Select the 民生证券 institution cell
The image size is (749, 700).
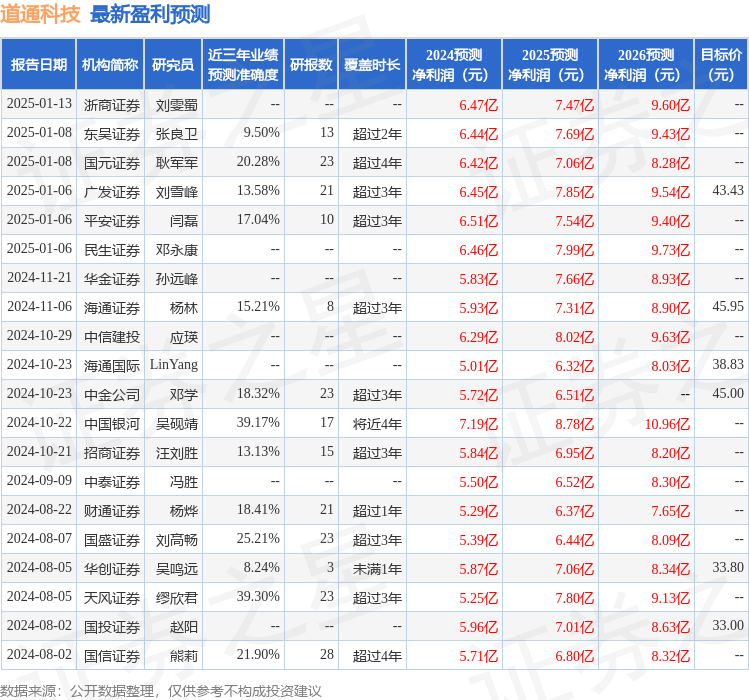112,250
